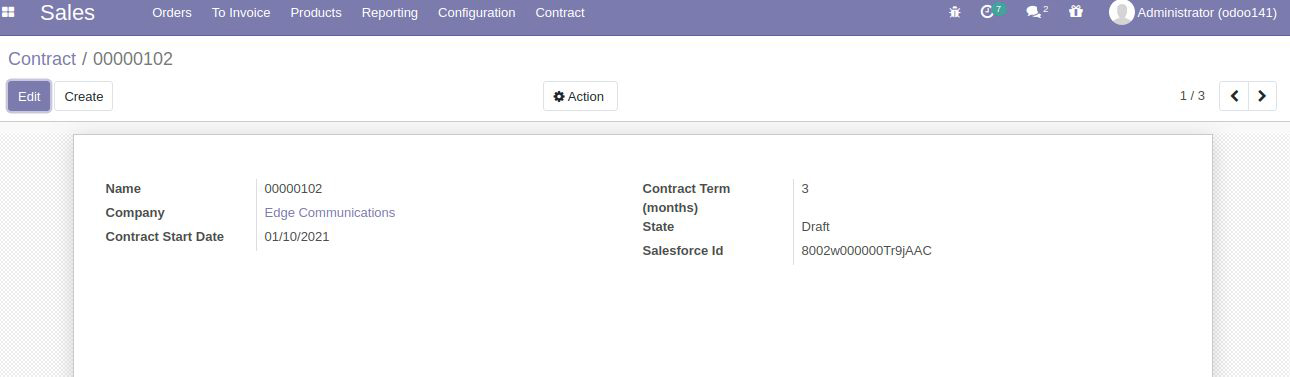Select the To Invoice menu
This screenshot has height=377, width=1290.
point(241,12)
